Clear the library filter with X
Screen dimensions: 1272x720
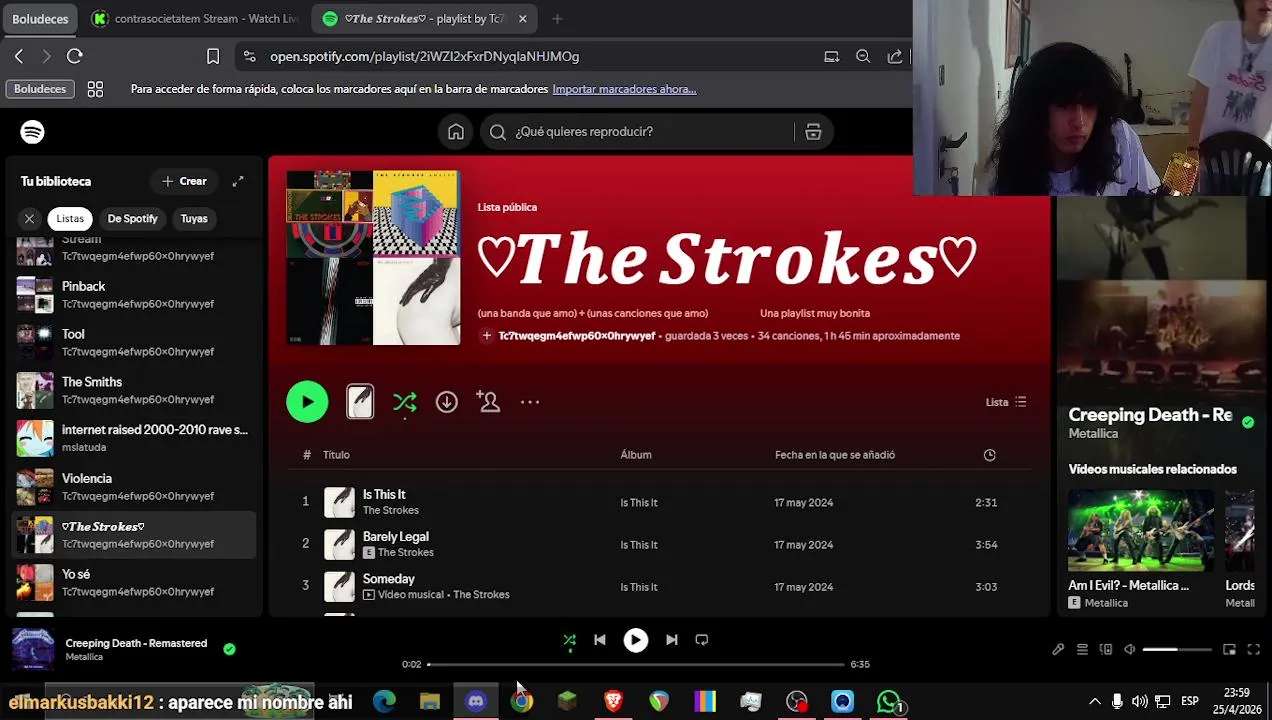pos(29,218)
